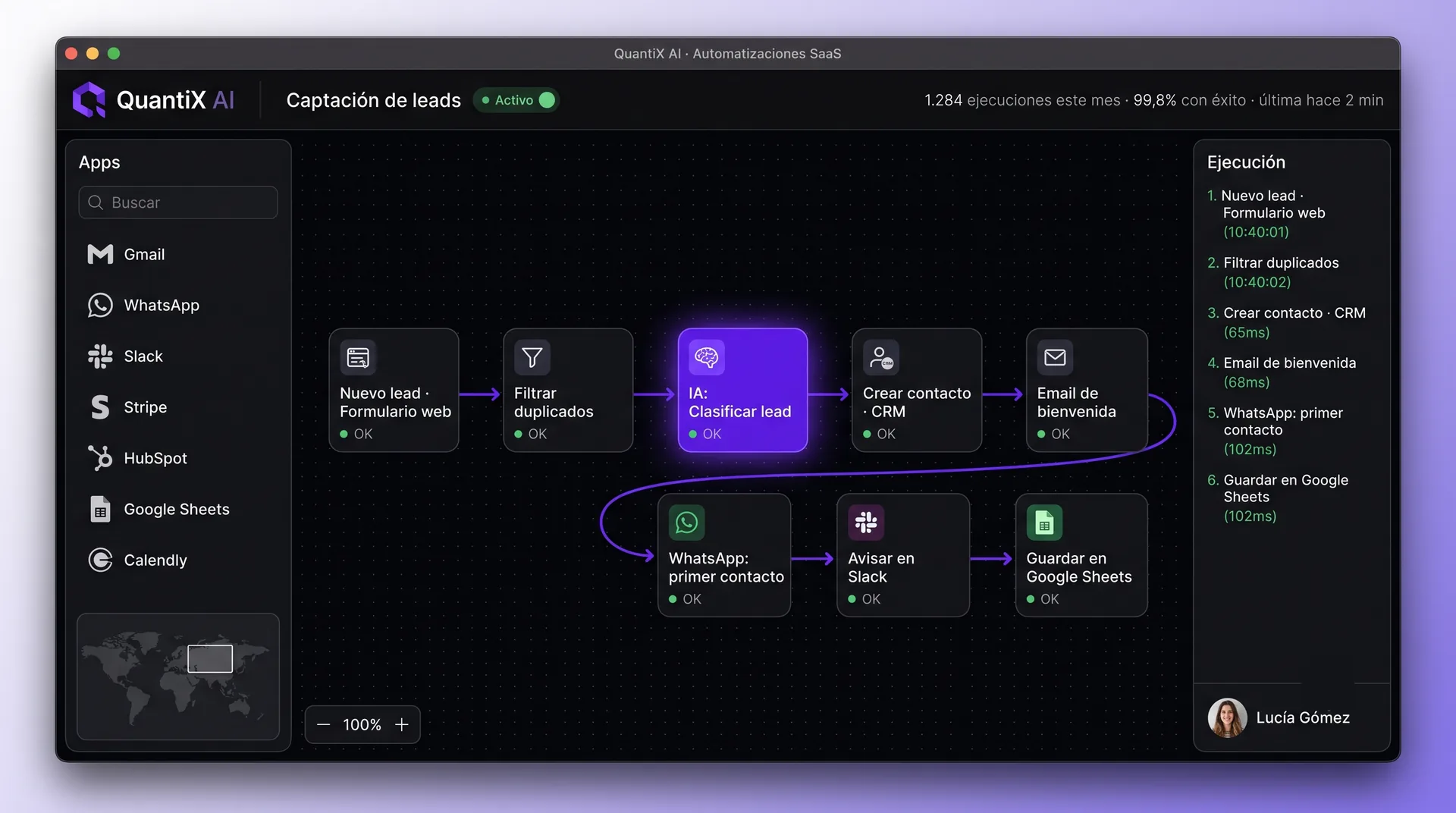This screenshot has height=813, width=1456.
Task: Click the Ejecución panel heading
Action: (x=1246, y=162)
